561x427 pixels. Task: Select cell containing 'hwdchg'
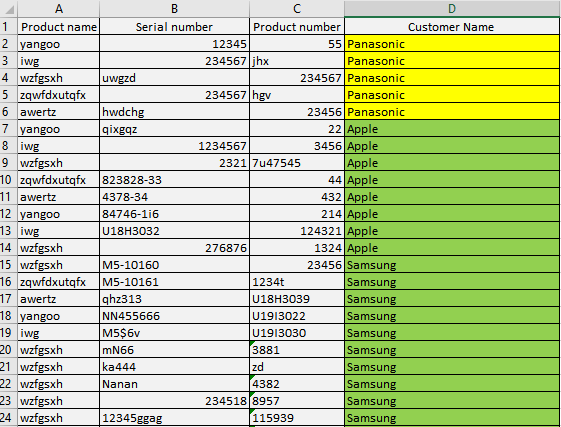pyautogui.click(x=174, y=111)
